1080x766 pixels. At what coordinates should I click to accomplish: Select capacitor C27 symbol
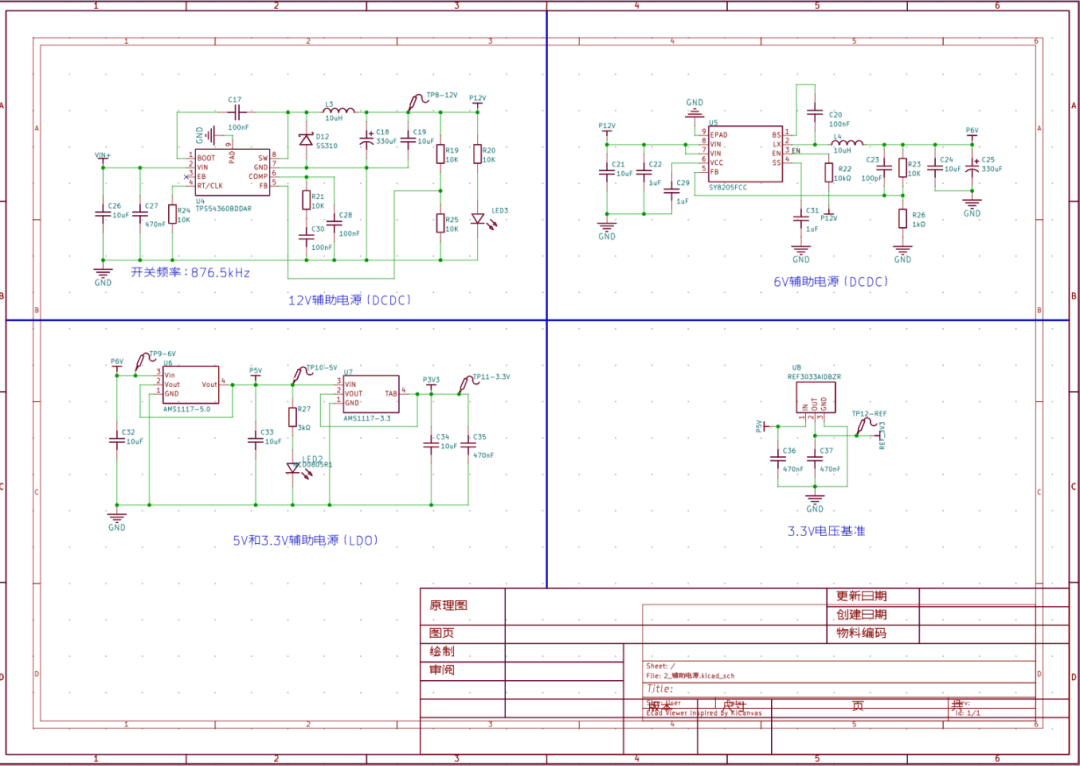(x=140, y=215)
